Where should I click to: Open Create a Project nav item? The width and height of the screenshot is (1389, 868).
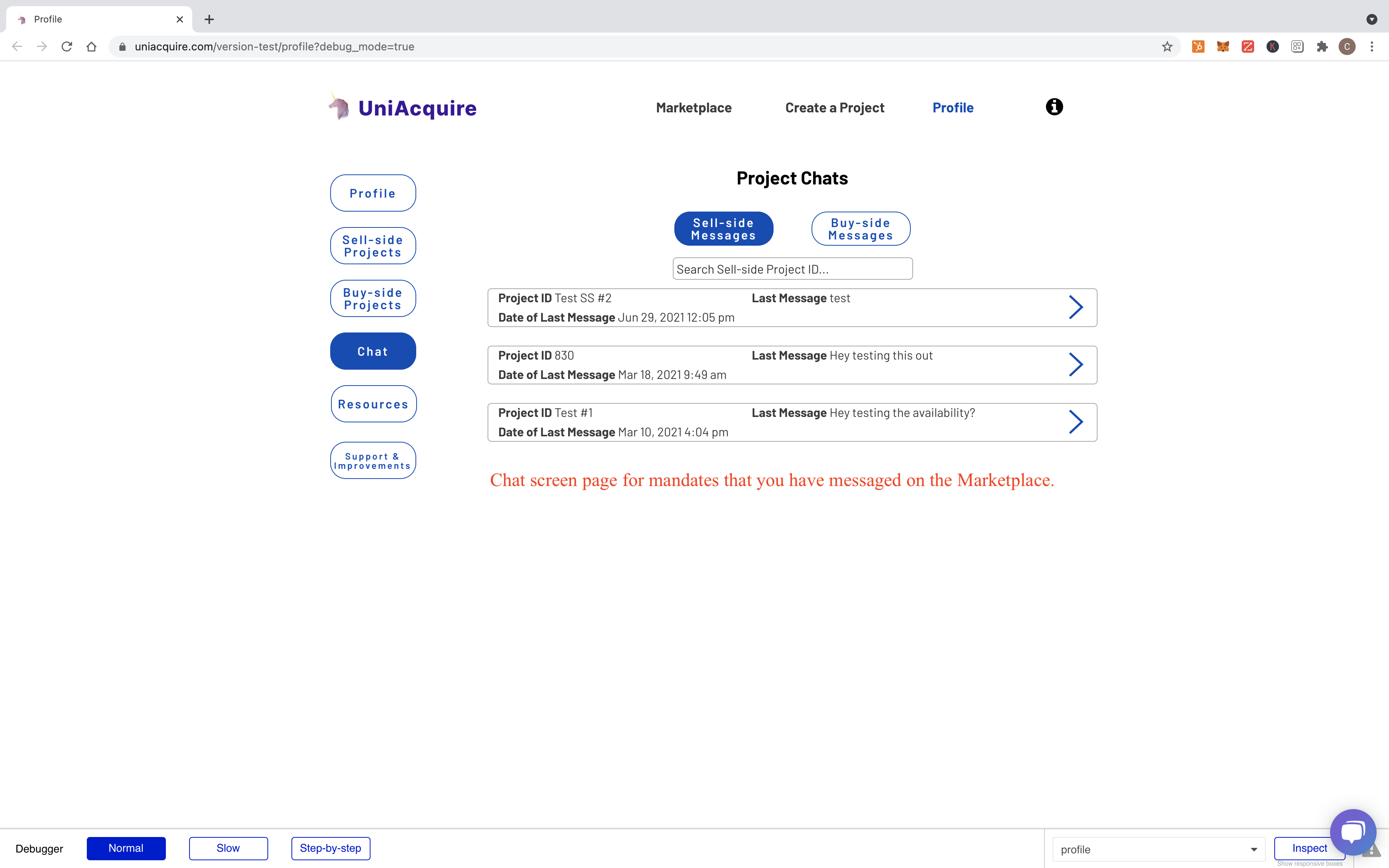click(834, 108)
